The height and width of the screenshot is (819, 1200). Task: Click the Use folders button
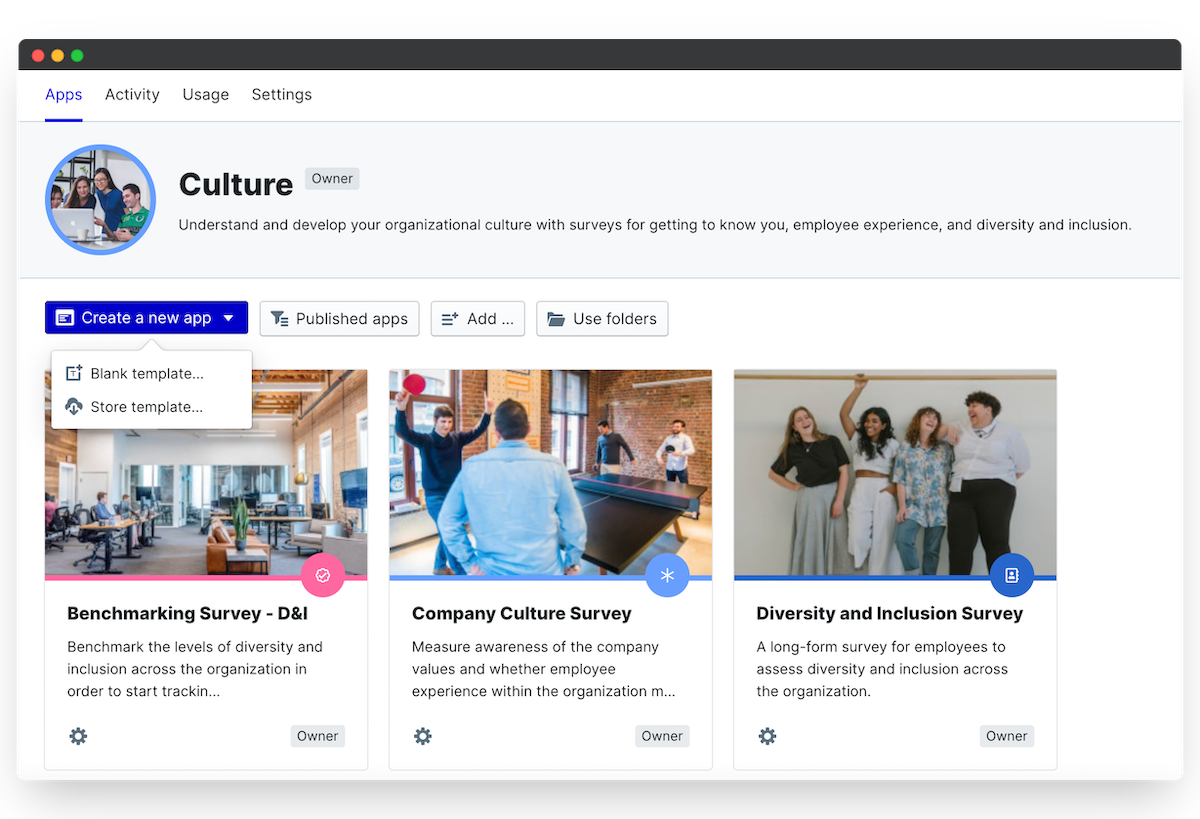[602, 319]
